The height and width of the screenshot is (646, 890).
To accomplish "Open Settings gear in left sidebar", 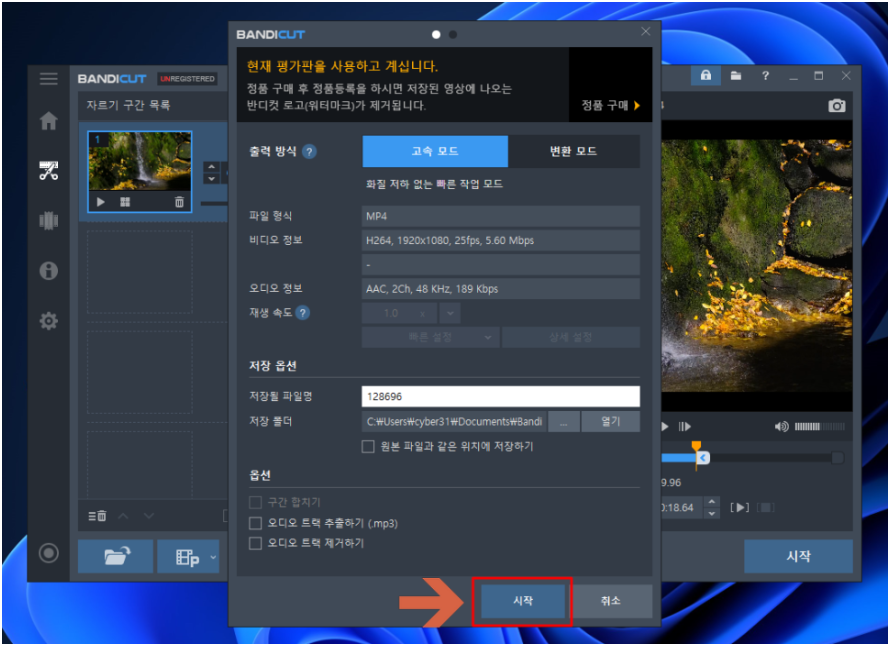I will (49, 321).
